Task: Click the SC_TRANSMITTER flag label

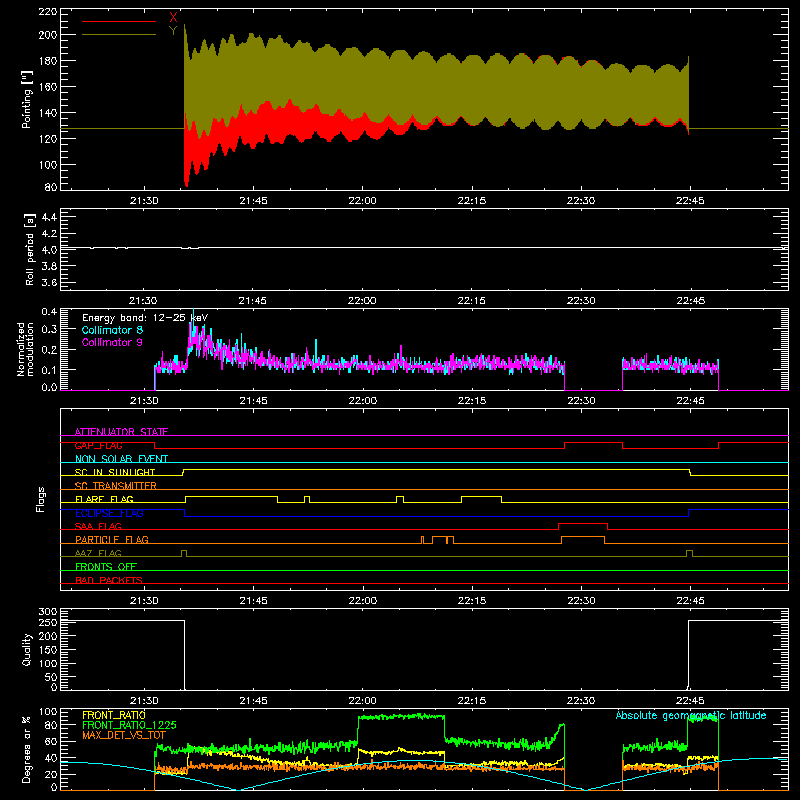Action: click(x=116, y=485)
